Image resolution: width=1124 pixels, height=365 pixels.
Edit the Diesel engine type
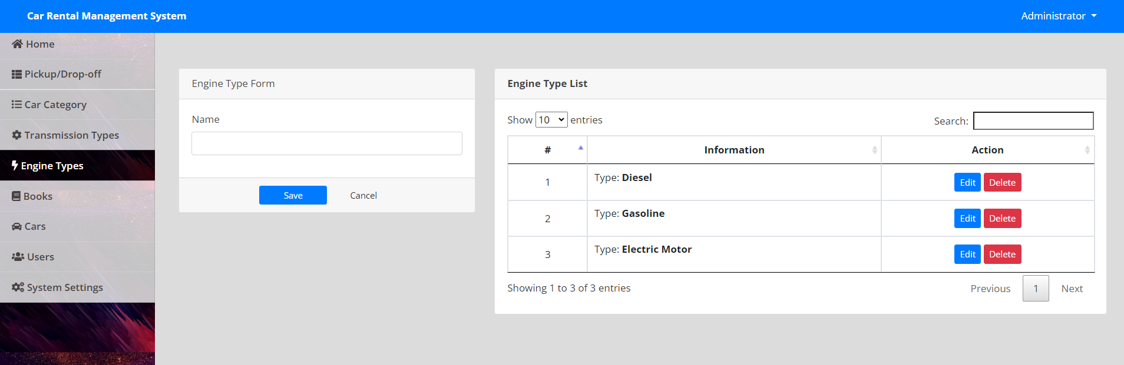coord(968,182)
